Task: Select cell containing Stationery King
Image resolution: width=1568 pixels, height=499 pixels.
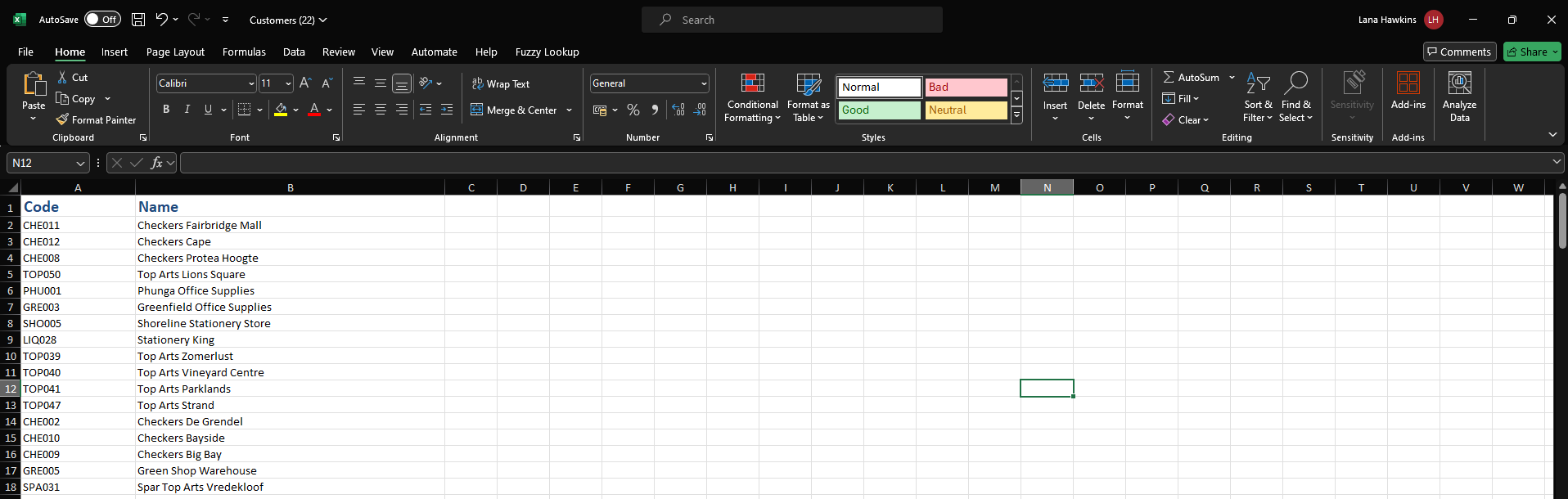Action: pos(176,339)
